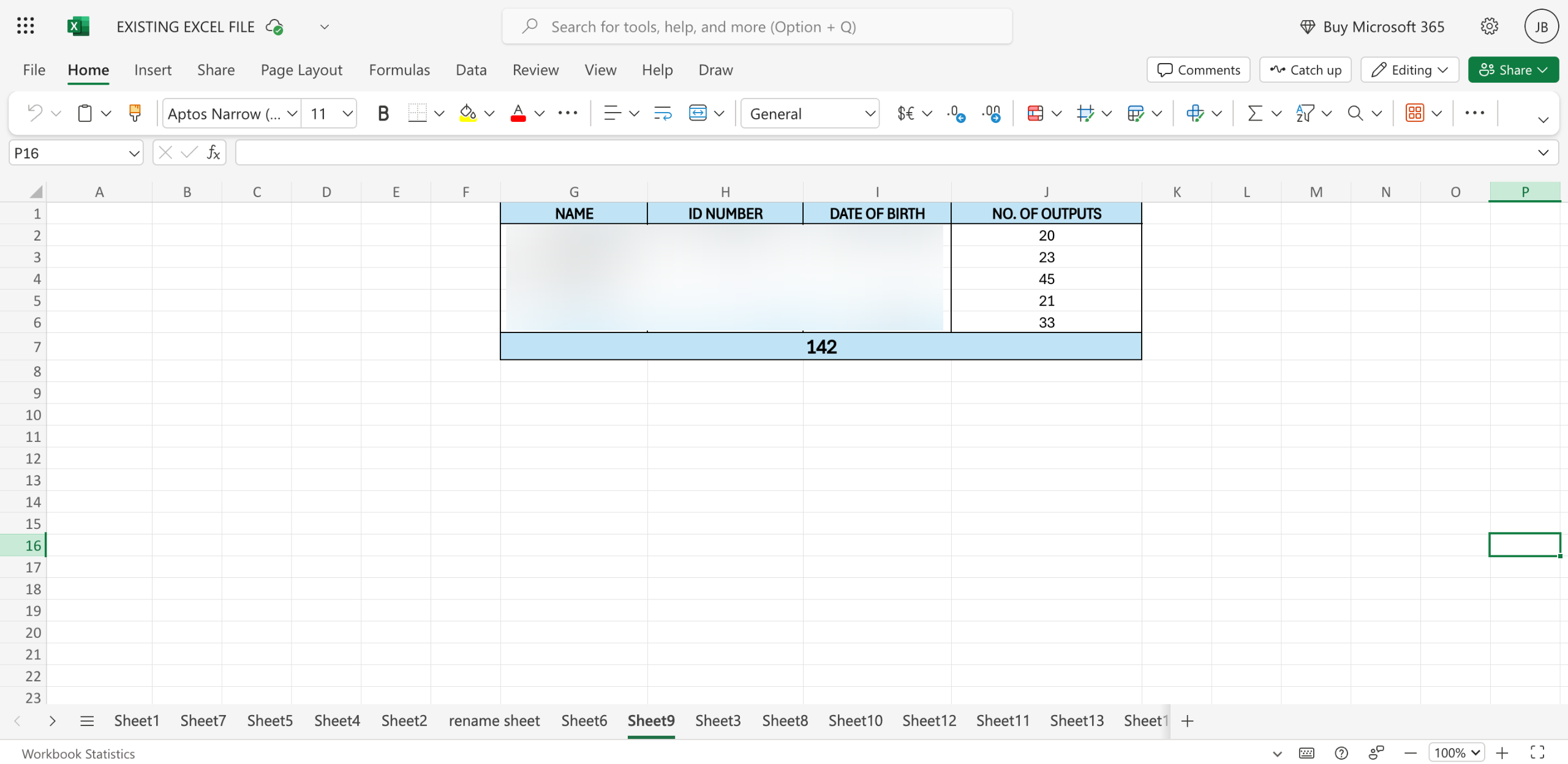This screenshot has width=1568, height=764.
Task: Click the Undo arrow icon
Action: pos(35,113)
